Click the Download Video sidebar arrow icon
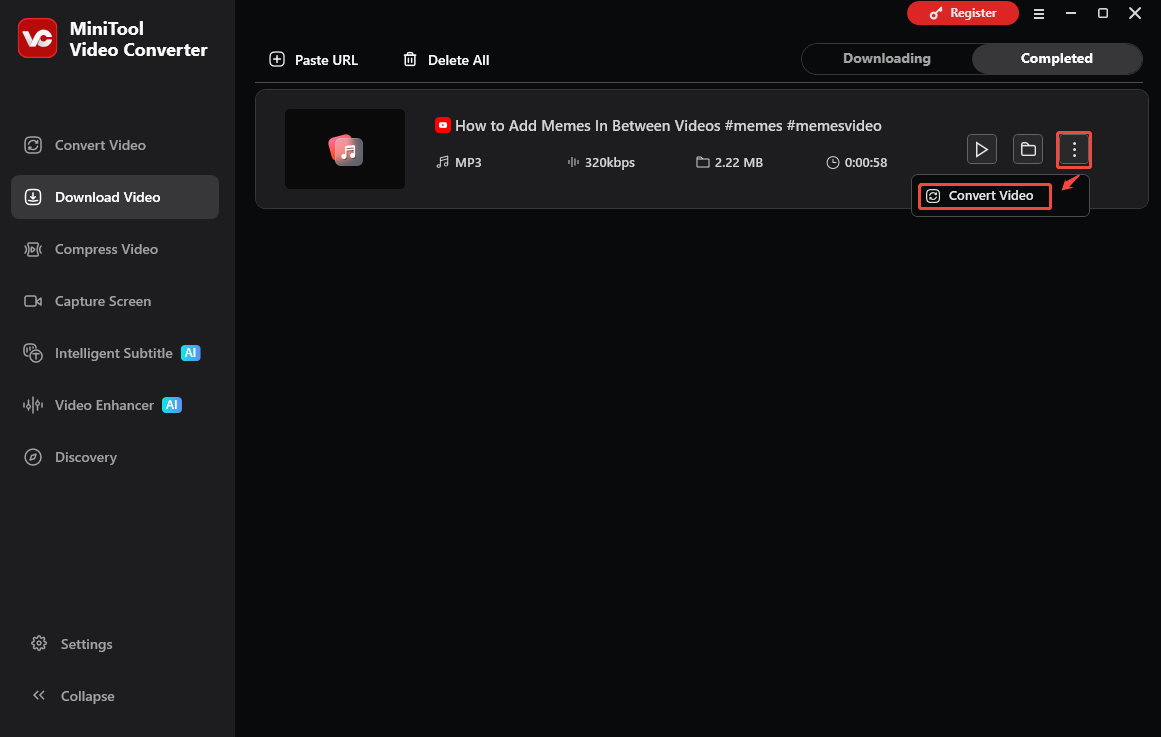The width and height of the screenshot is (1161, 737). coord(33,197)
